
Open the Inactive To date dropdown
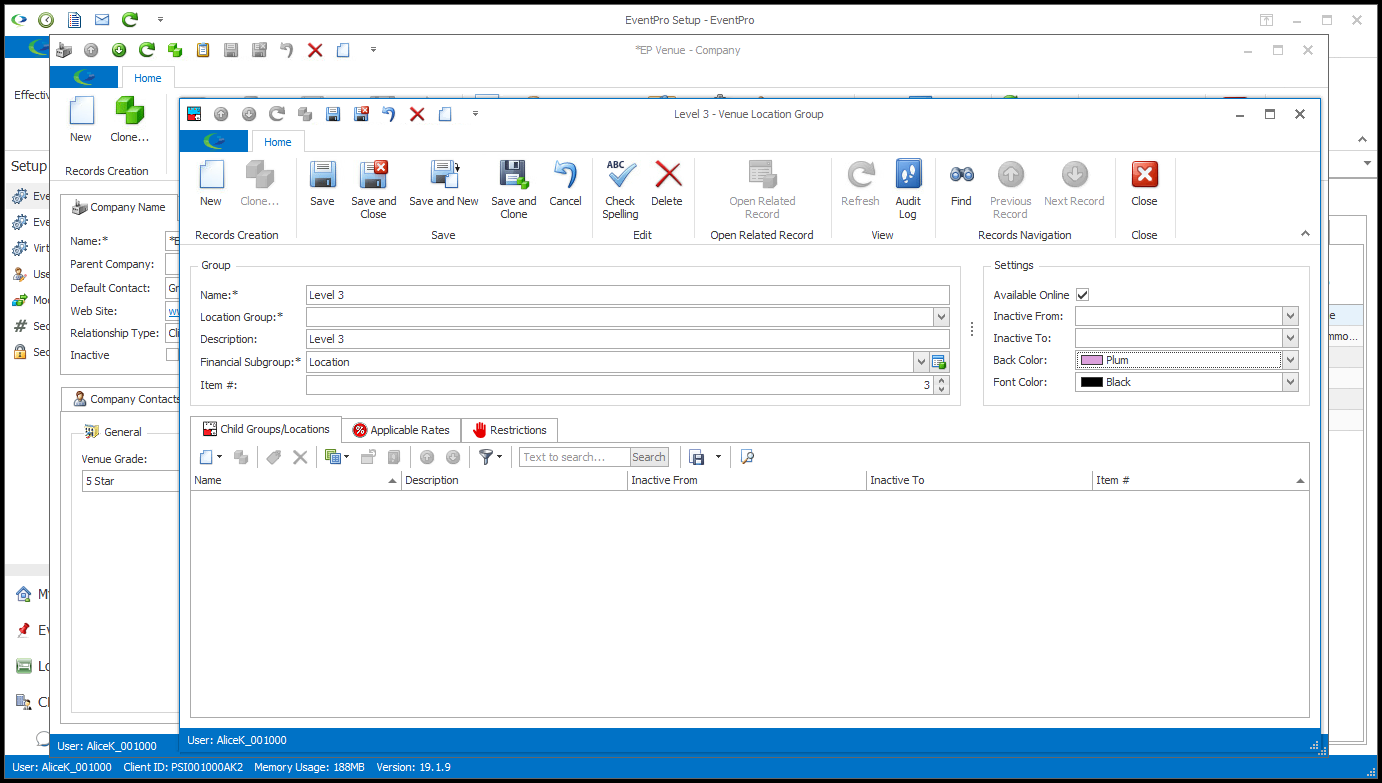1290,338
